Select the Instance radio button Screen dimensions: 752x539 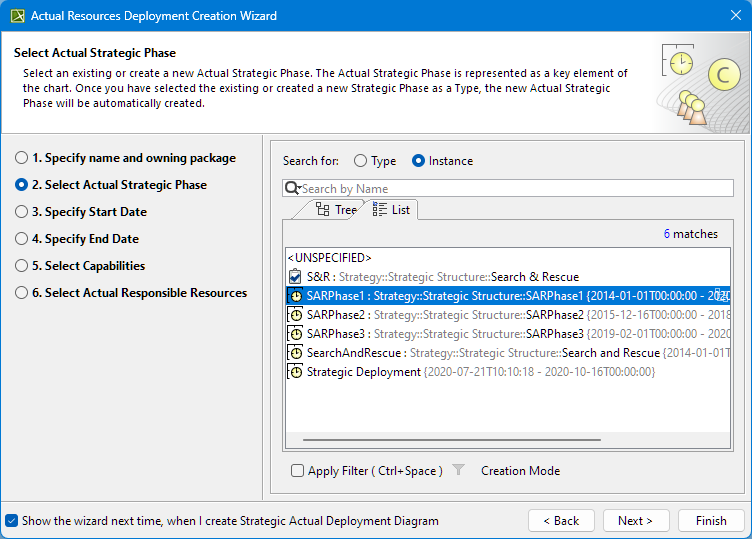tap(419, 161)
